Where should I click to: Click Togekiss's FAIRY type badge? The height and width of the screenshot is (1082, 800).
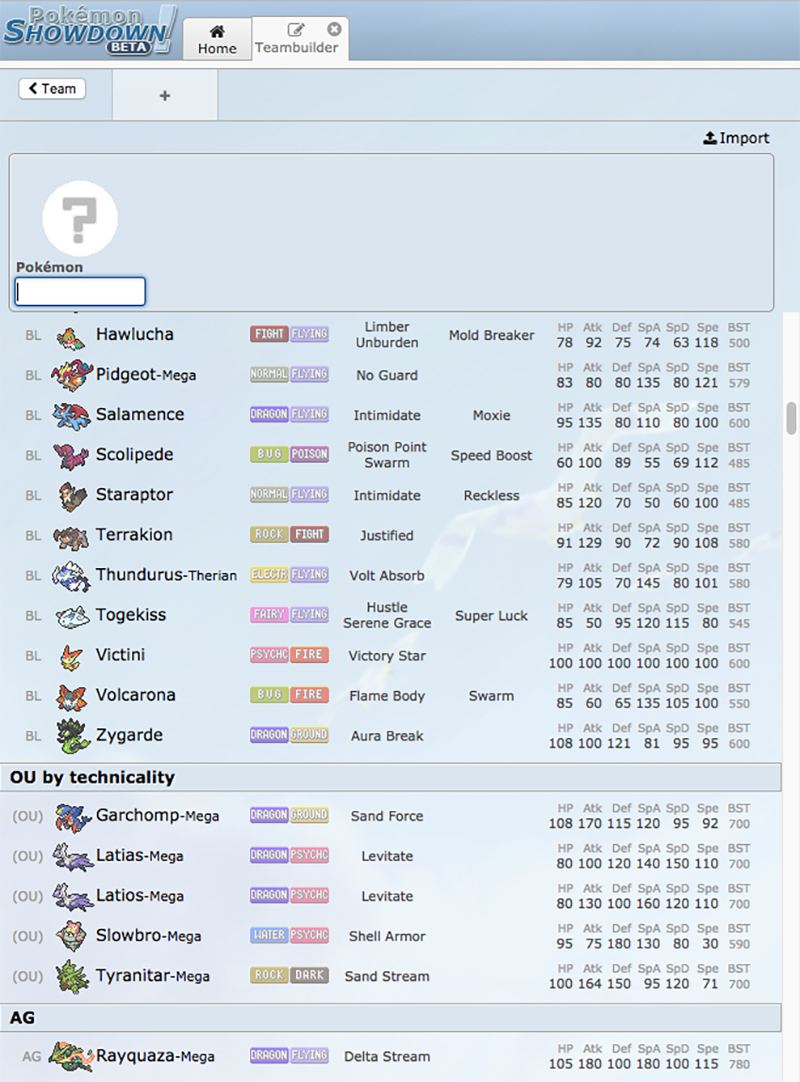pyautogui.click(x=269, y=614)
